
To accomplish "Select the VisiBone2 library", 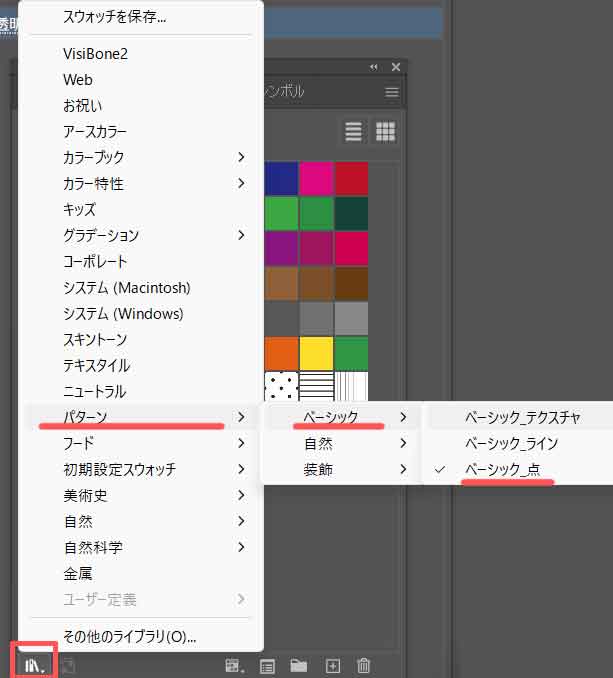I will coord(141,54).
